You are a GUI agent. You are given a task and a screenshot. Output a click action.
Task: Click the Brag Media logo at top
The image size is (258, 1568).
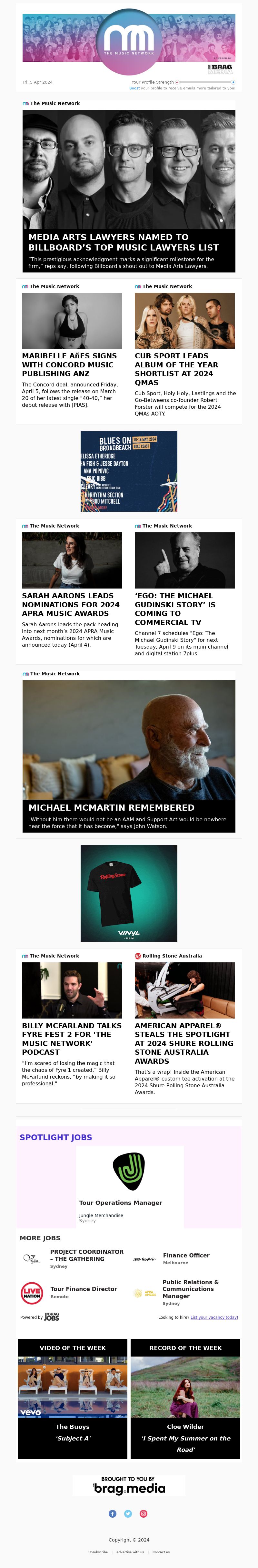[220, 69]
